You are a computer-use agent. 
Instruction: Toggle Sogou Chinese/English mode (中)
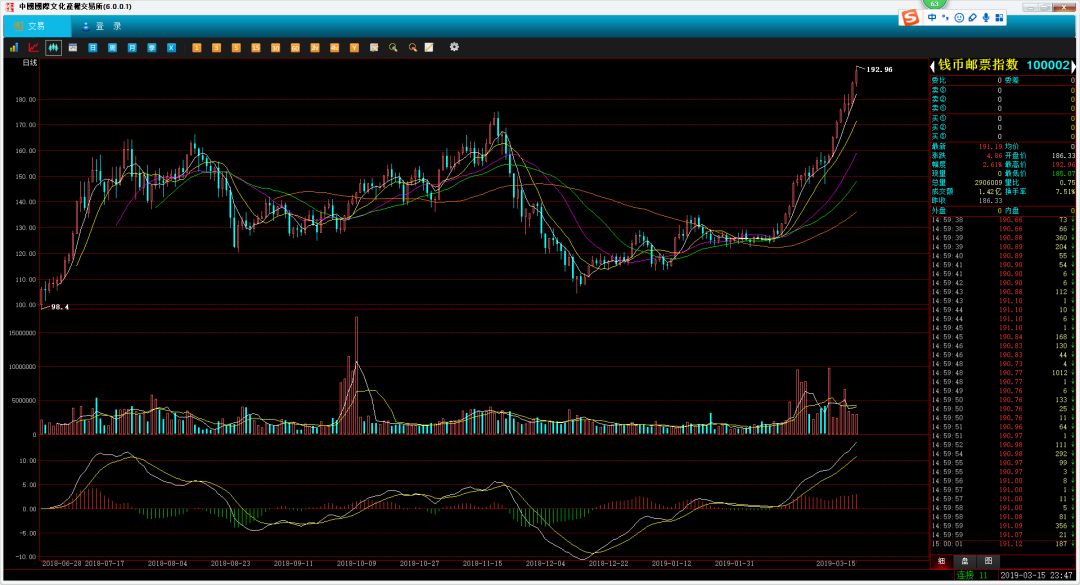pyautogui.click(x=932, y=18)
